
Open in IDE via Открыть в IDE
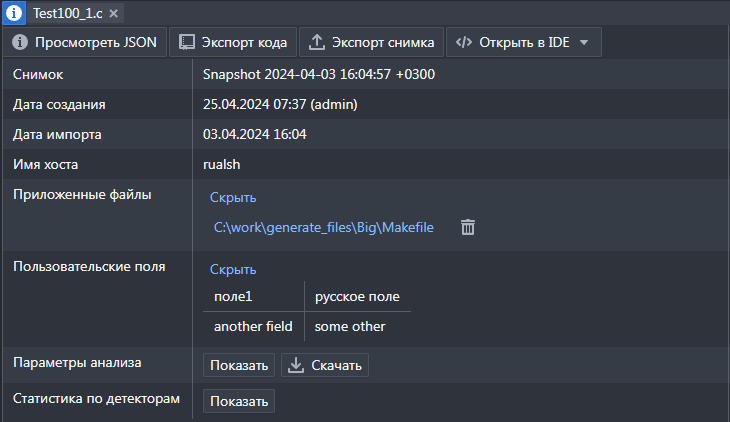(524, 42)
